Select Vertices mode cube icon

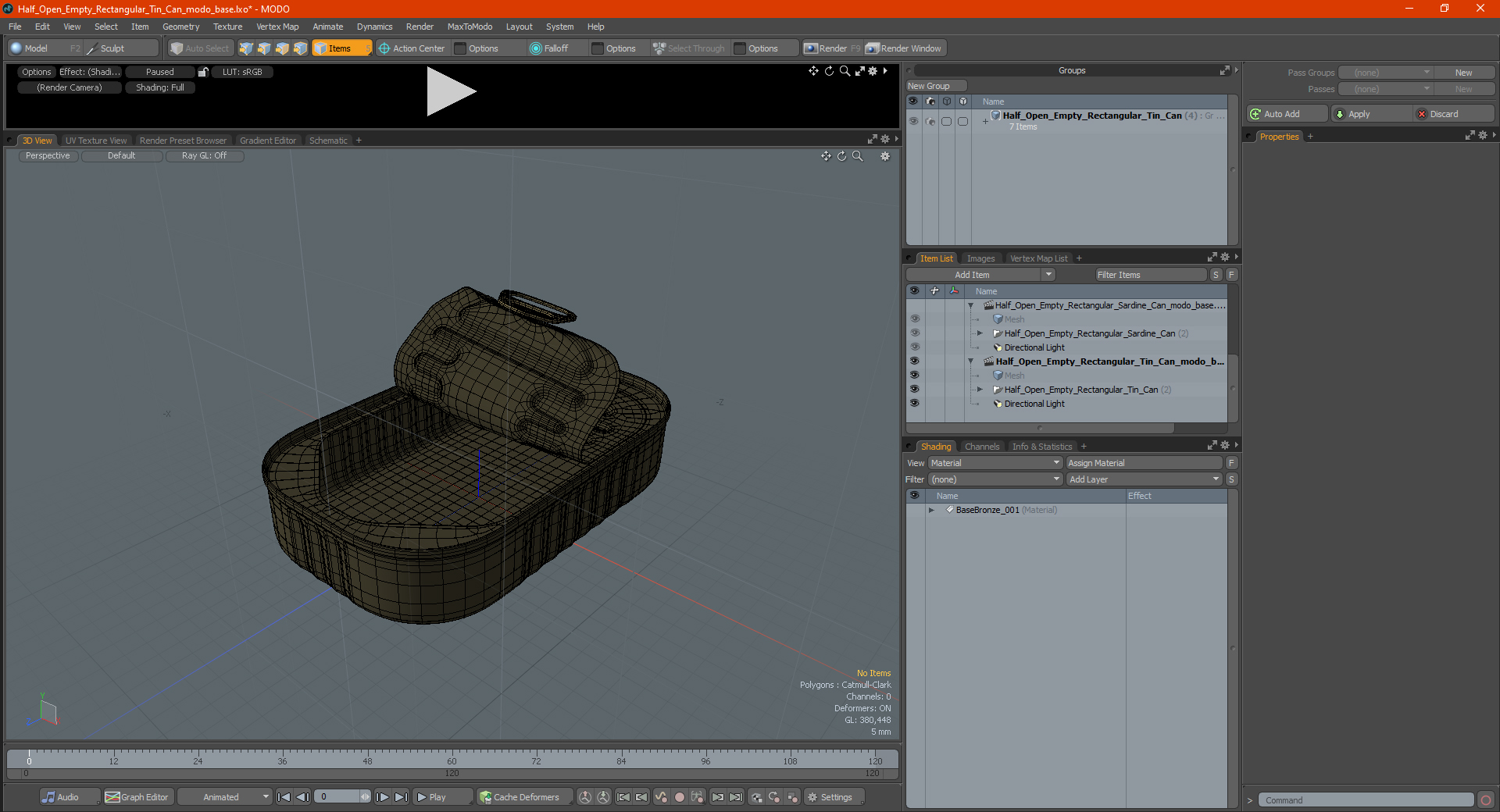coord(246,48)
